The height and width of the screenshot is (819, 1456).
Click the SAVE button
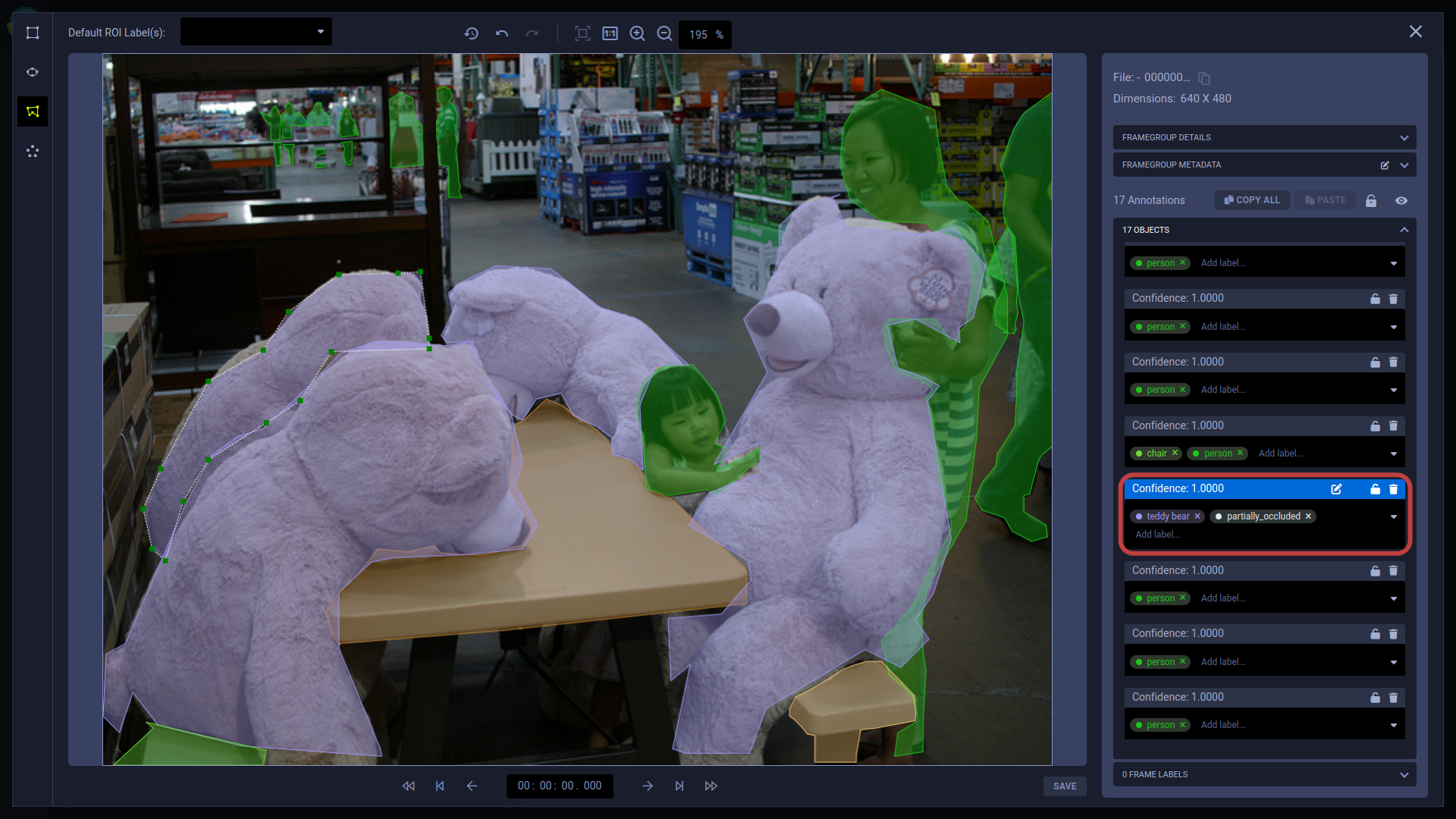(1065, 786)
